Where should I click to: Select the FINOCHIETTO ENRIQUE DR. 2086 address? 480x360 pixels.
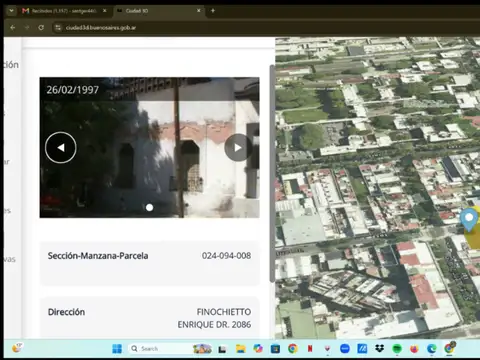[214, 318]
